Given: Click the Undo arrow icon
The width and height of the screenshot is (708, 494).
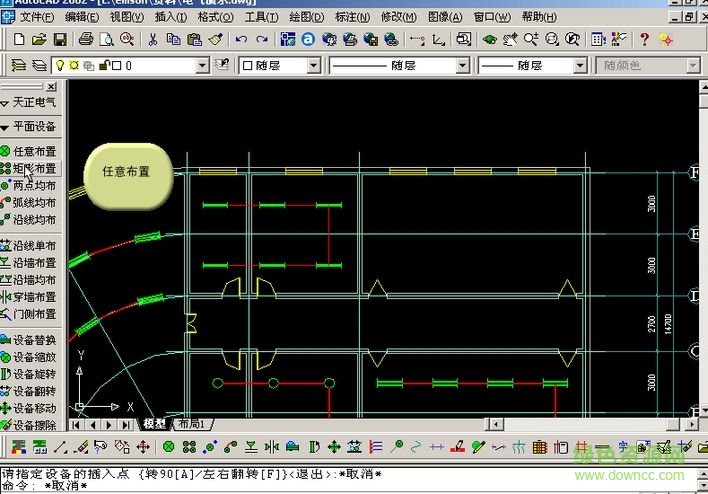Looking at the screenshot, I should pyautogui.click(x=241, y=39).
